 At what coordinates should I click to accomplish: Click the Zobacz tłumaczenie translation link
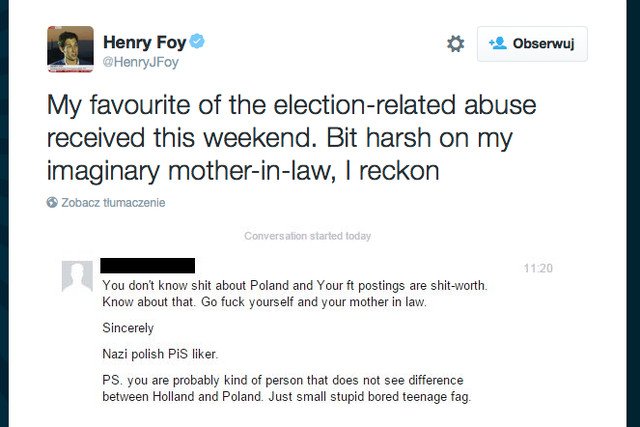[x=113, y=202]
